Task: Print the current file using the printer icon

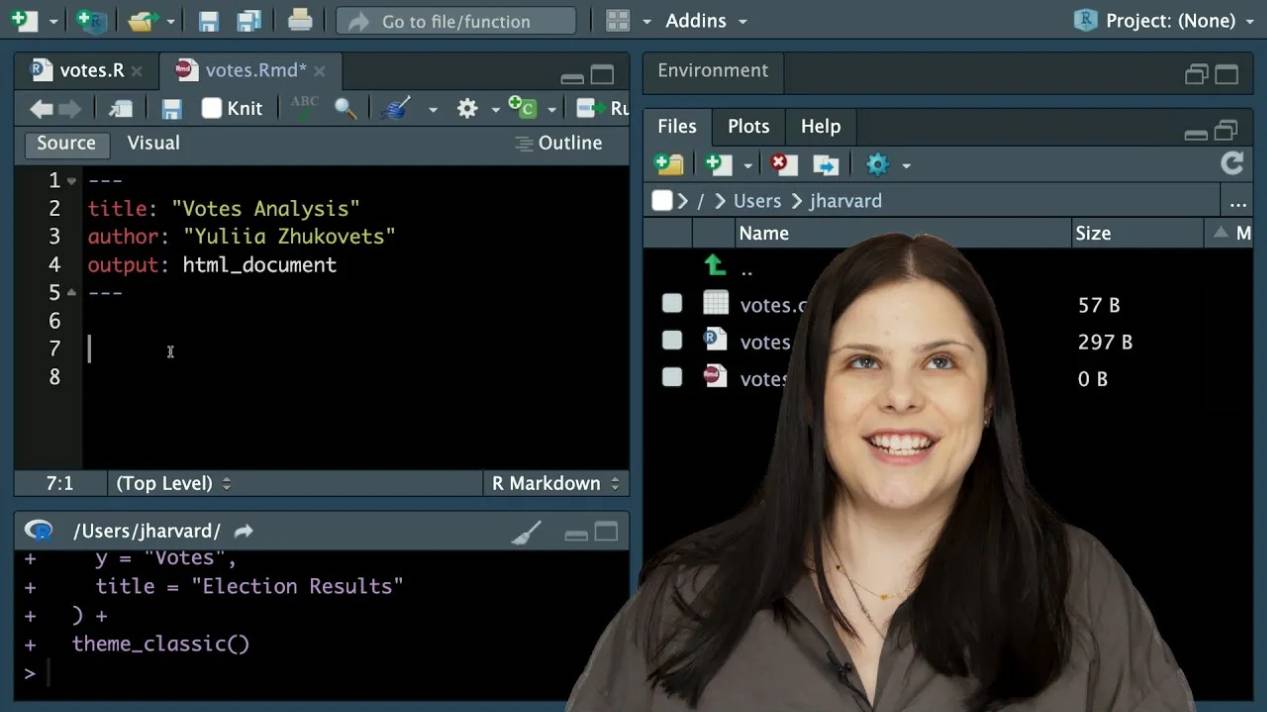Action: pyautogui.click(x=300, y=19)
